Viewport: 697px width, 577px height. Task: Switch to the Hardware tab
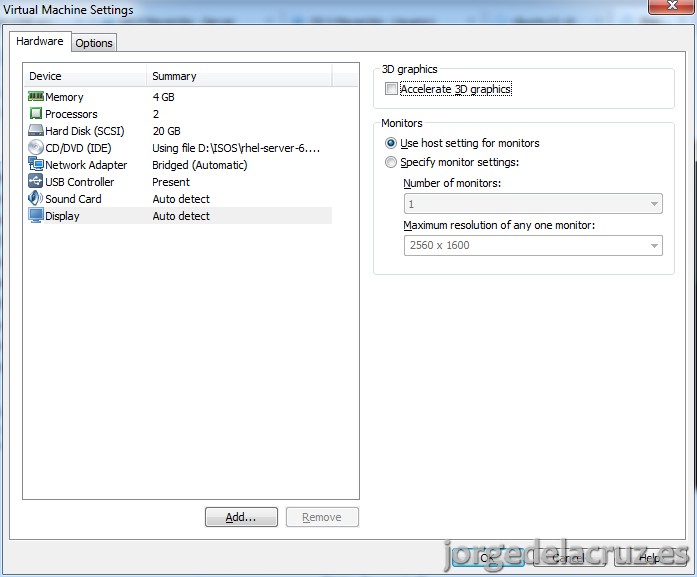[40, 41]
